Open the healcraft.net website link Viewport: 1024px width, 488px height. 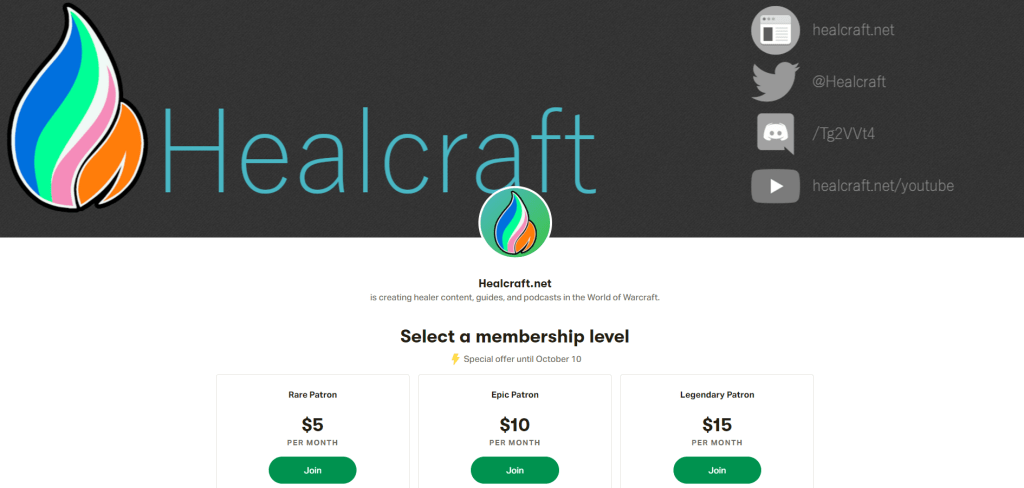pyautogui.click(x=853, y=30)
